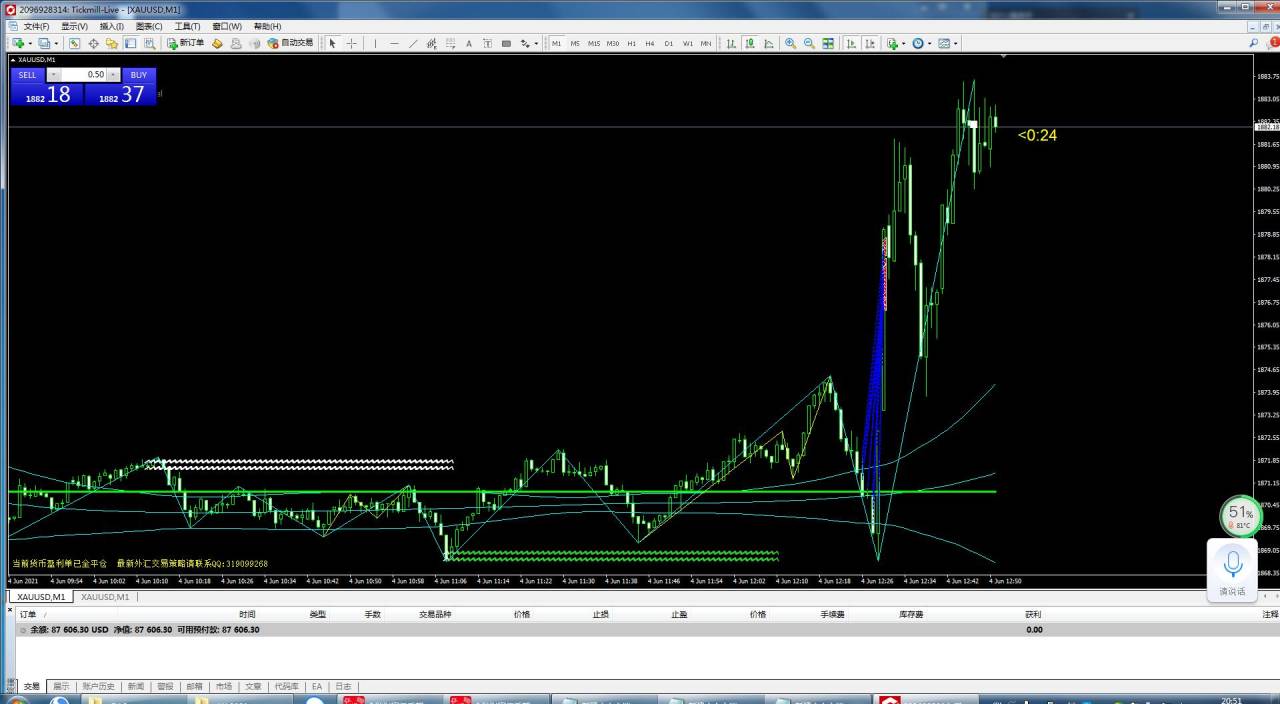Open 显示(V) menu
Viewport: 1280px width, 704px height.
click(74, 26)
